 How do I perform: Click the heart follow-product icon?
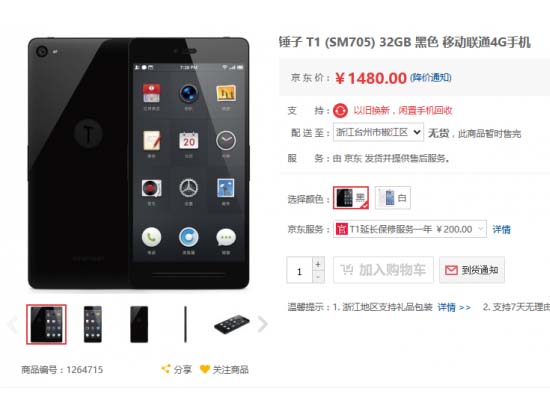pyautogui.click(x=204, y=369)
